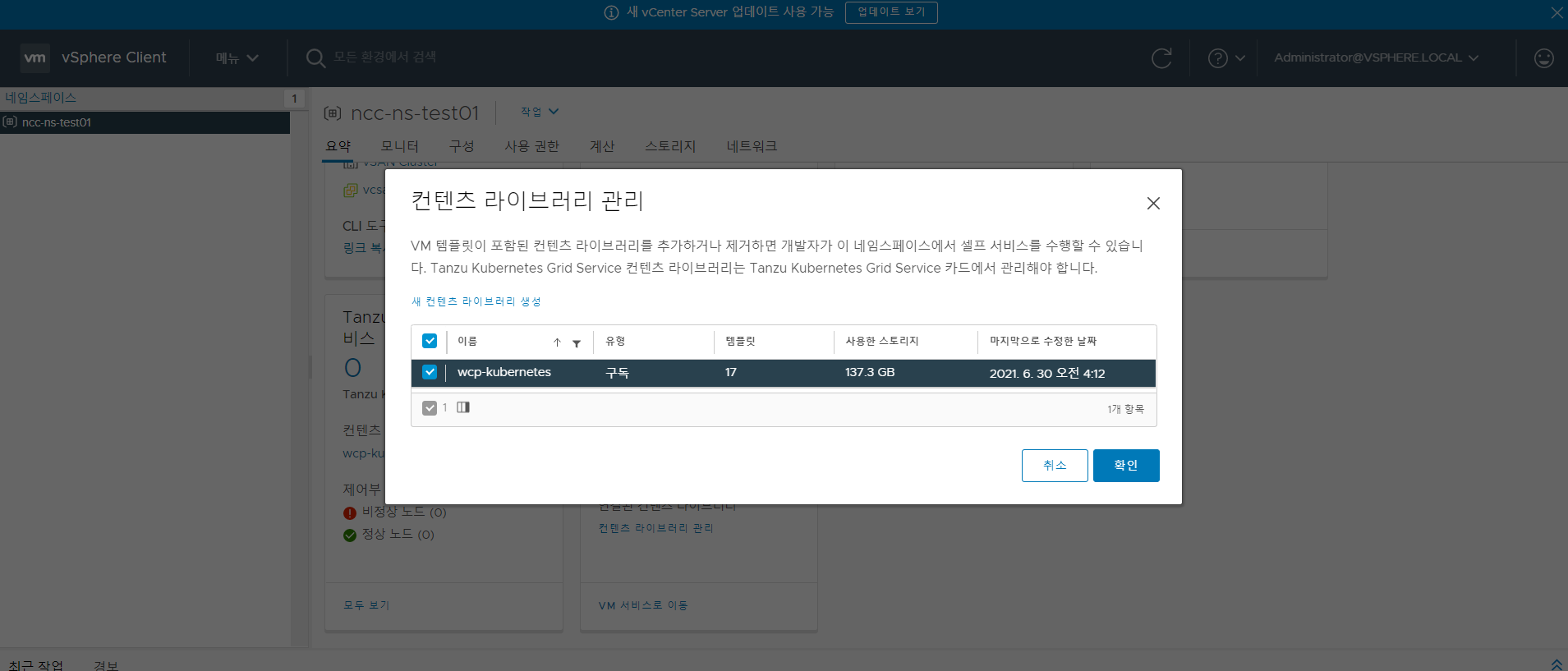Click the 구독 type cell
1568x671 pixels.
617,373
